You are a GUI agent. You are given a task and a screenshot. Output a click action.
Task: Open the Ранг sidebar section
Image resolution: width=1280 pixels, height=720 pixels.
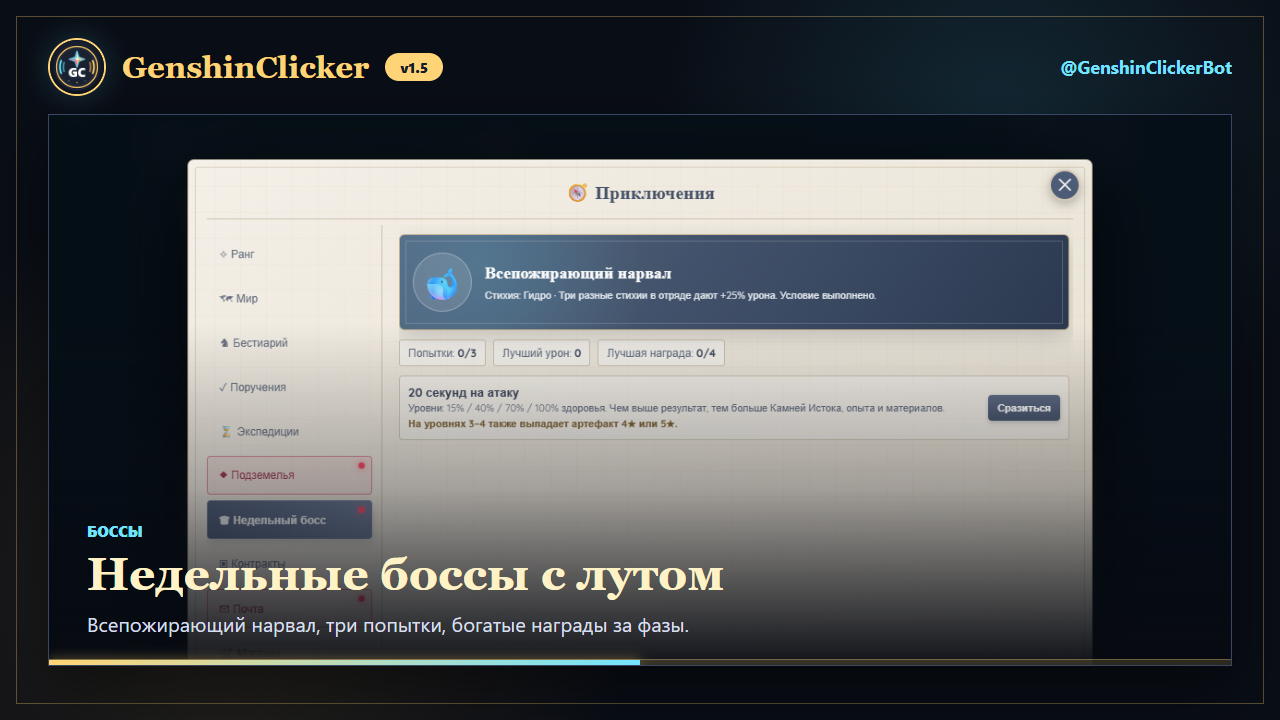289,254
